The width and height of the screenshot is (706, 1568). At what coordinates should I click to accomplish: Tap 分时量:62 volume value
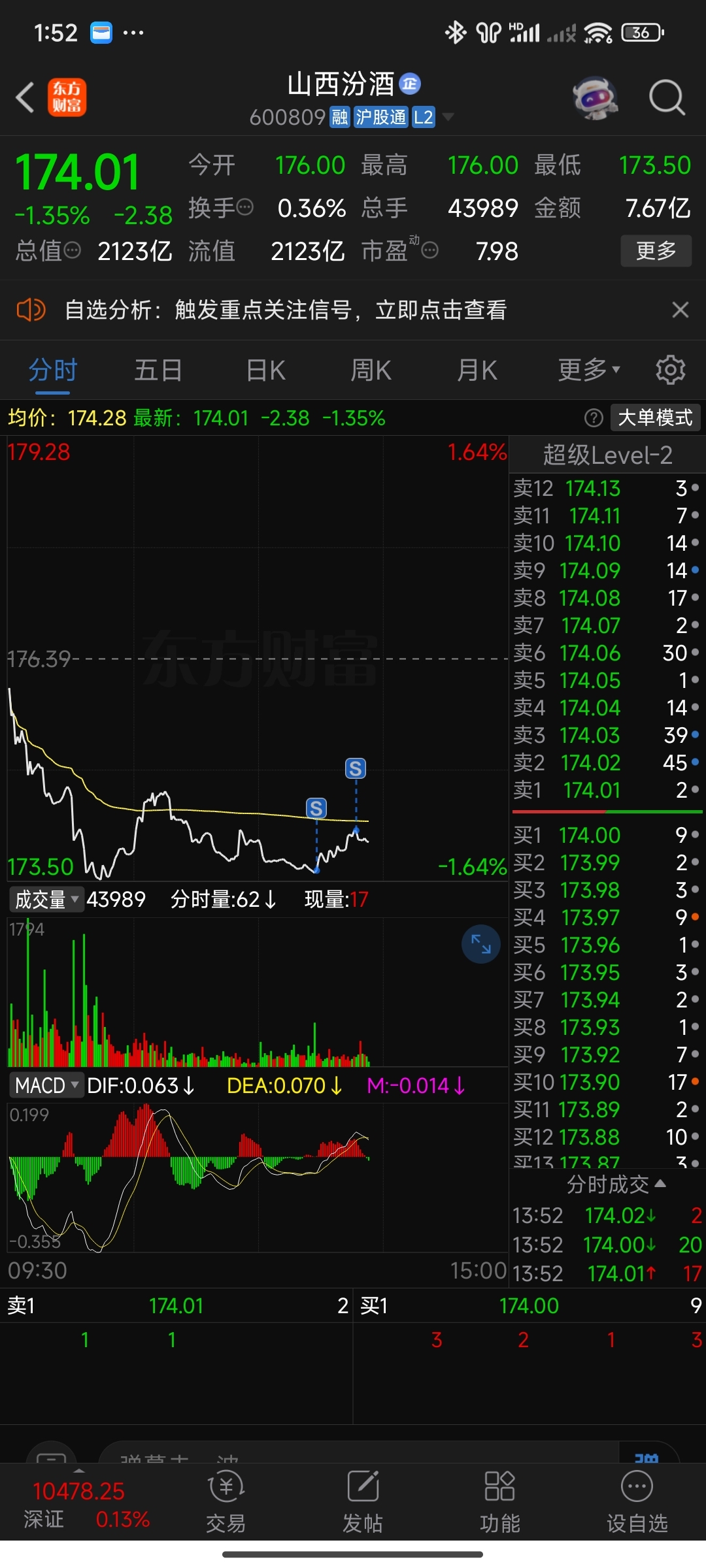click(x=224, y=900)
